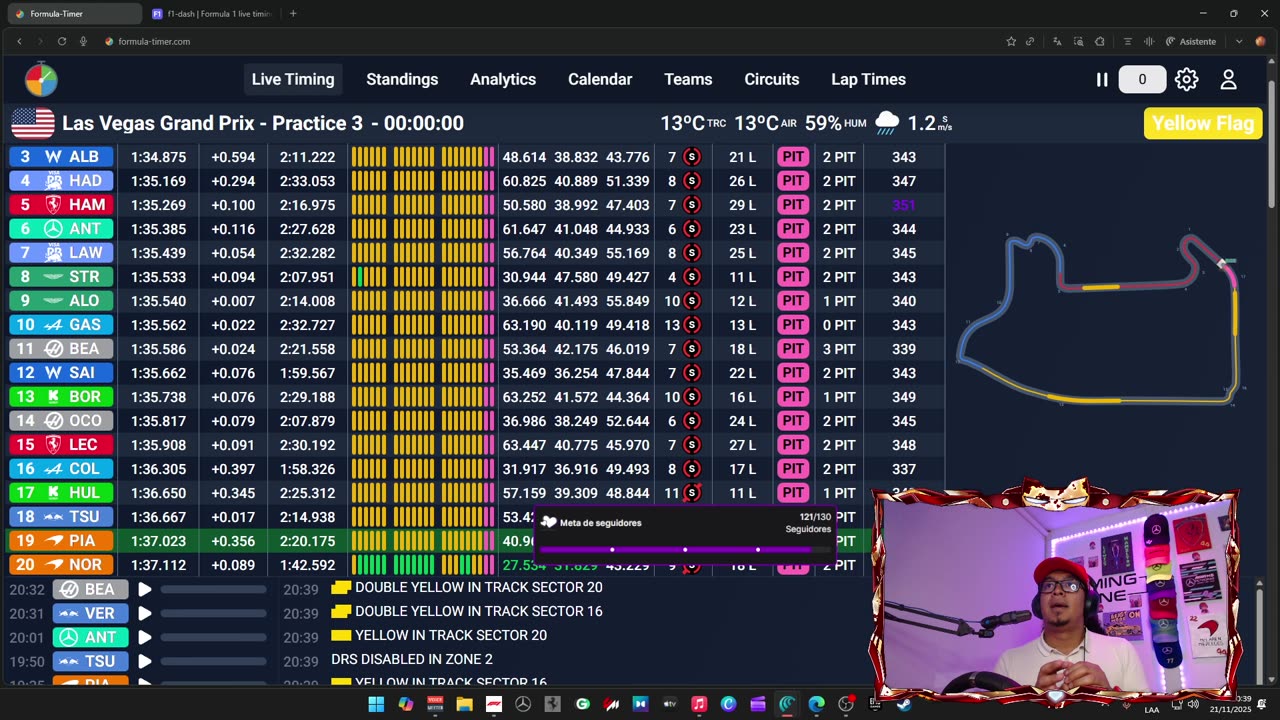Click the soft tyre icon in HAD row
This screenshot has height=720, width=1280.
click(x=691, y=181)
